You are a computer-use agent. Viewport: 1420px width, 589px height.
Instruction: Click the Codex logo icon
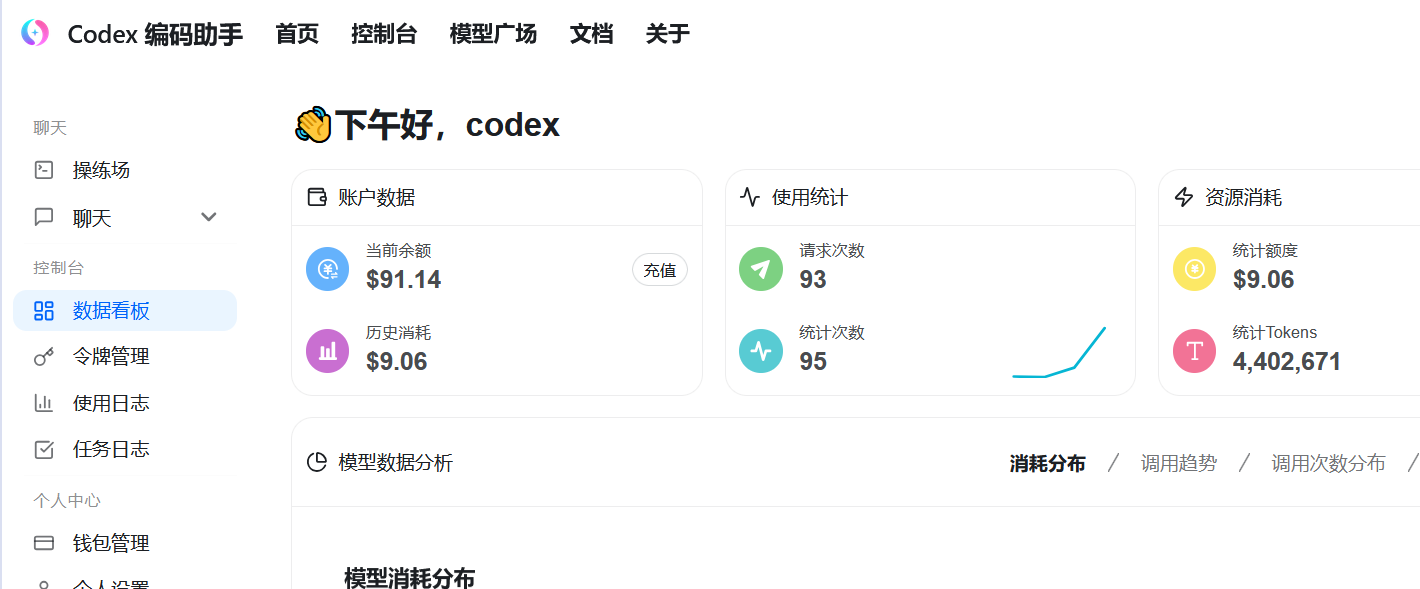click(x=35, y=33)
